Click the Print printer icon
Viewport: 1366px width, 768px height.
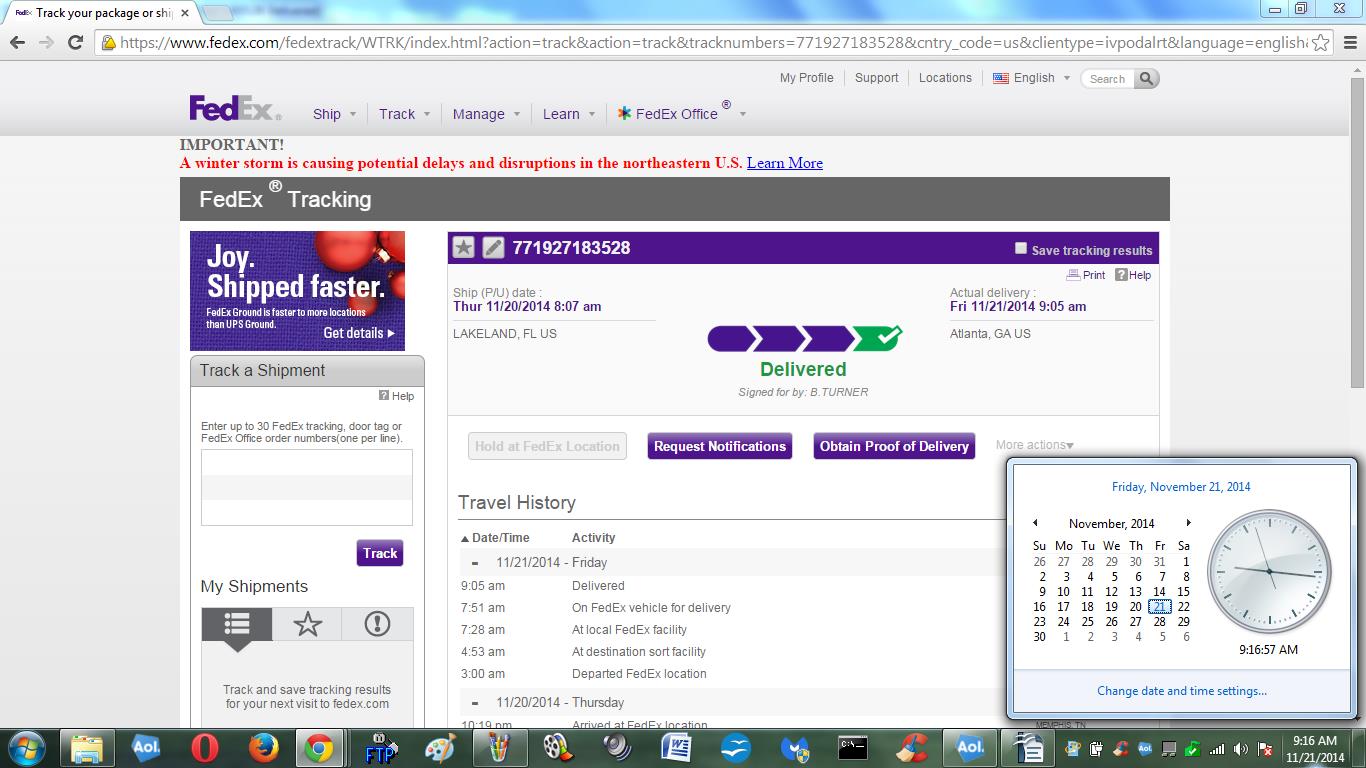(x=1073, y=275)
